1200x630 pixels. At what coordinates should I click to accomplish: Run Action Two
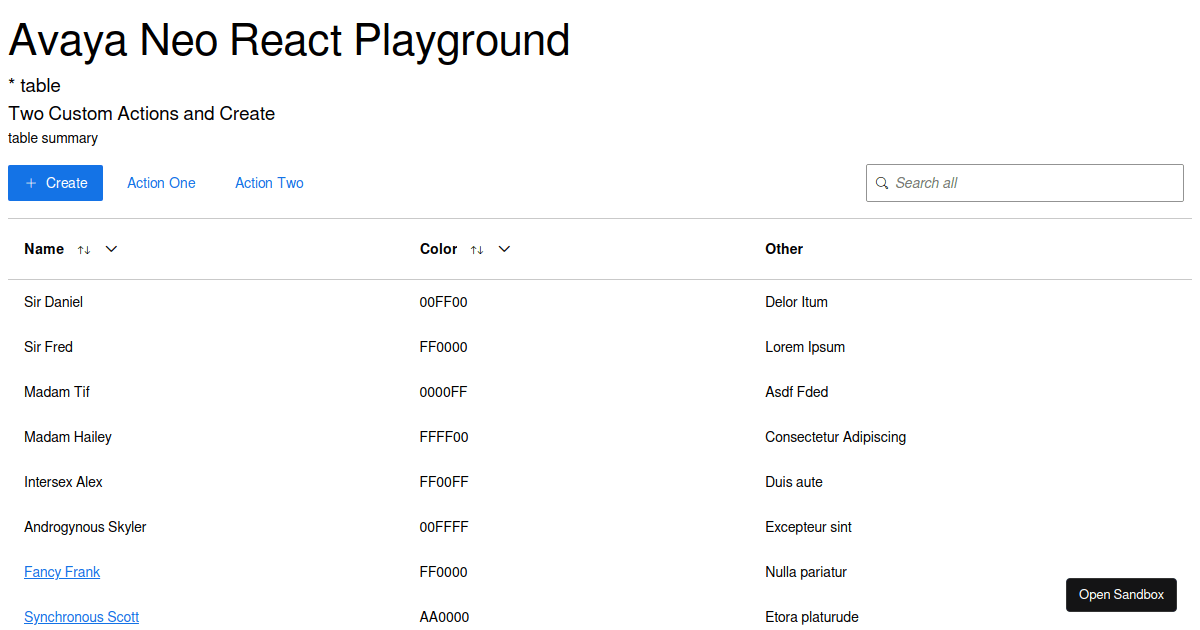(269, 183)
